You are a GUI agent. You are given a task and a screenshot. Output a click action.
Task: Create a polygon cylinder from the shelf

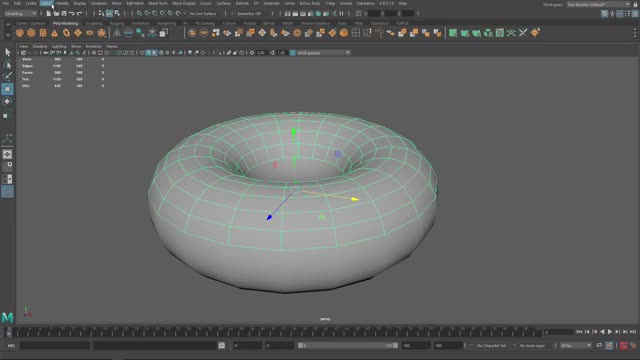click(x=43, y=33)
